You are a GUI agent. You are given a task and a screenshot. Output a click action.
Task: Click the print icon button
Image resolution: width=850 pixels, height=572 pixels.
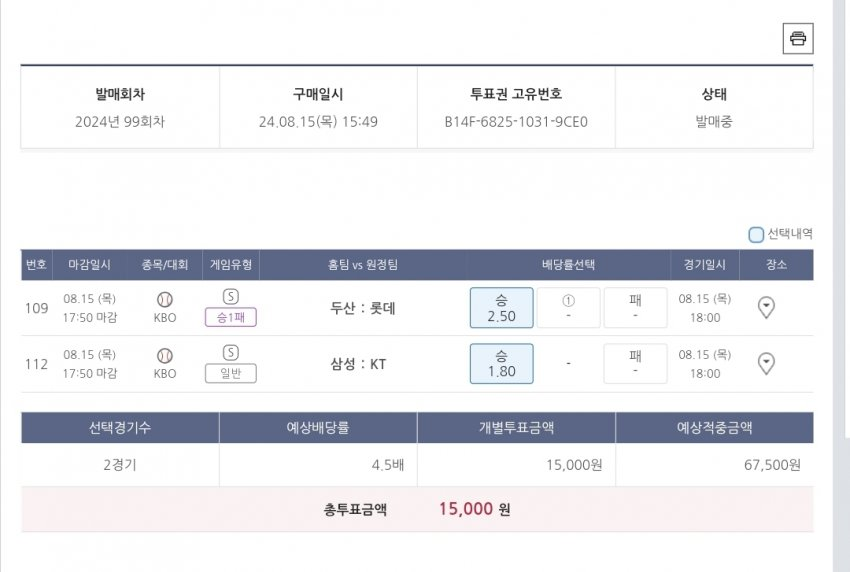coord(798,38)
